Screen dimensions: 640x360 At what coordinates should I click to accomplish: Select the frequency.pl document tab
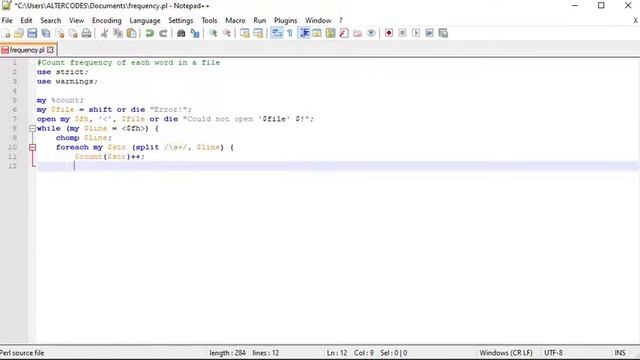coord(27,50)
